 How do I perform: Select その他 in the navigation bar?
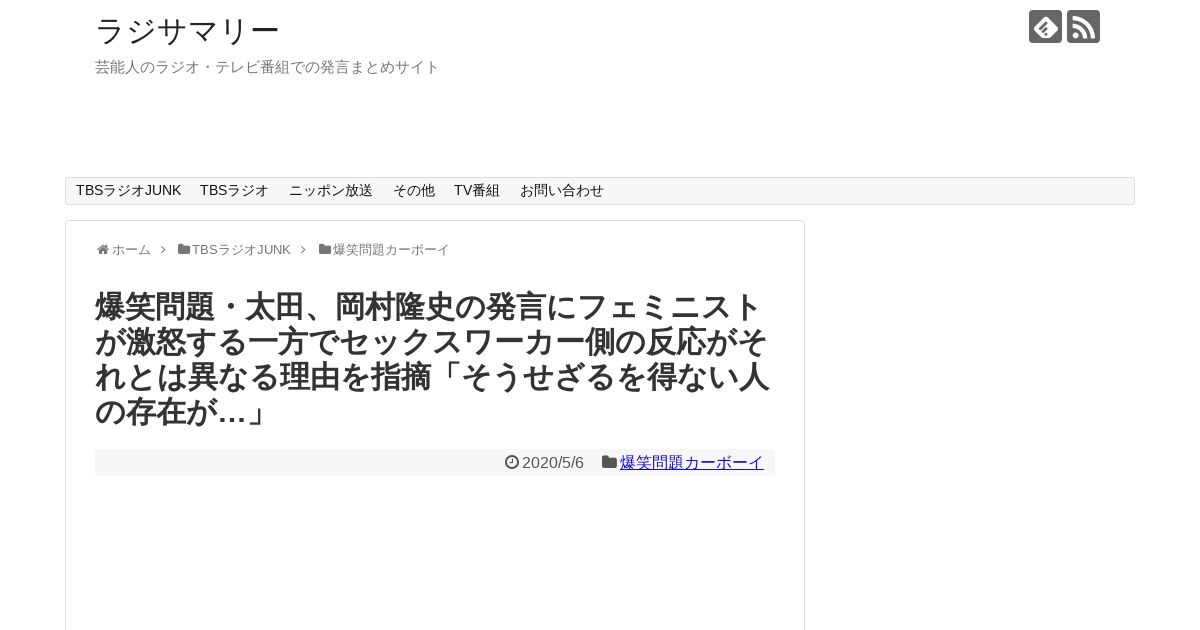414,191
